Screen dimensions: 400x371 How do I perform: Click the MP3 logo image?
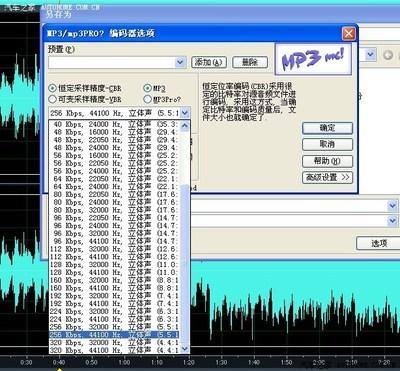(x=313, y=59)
